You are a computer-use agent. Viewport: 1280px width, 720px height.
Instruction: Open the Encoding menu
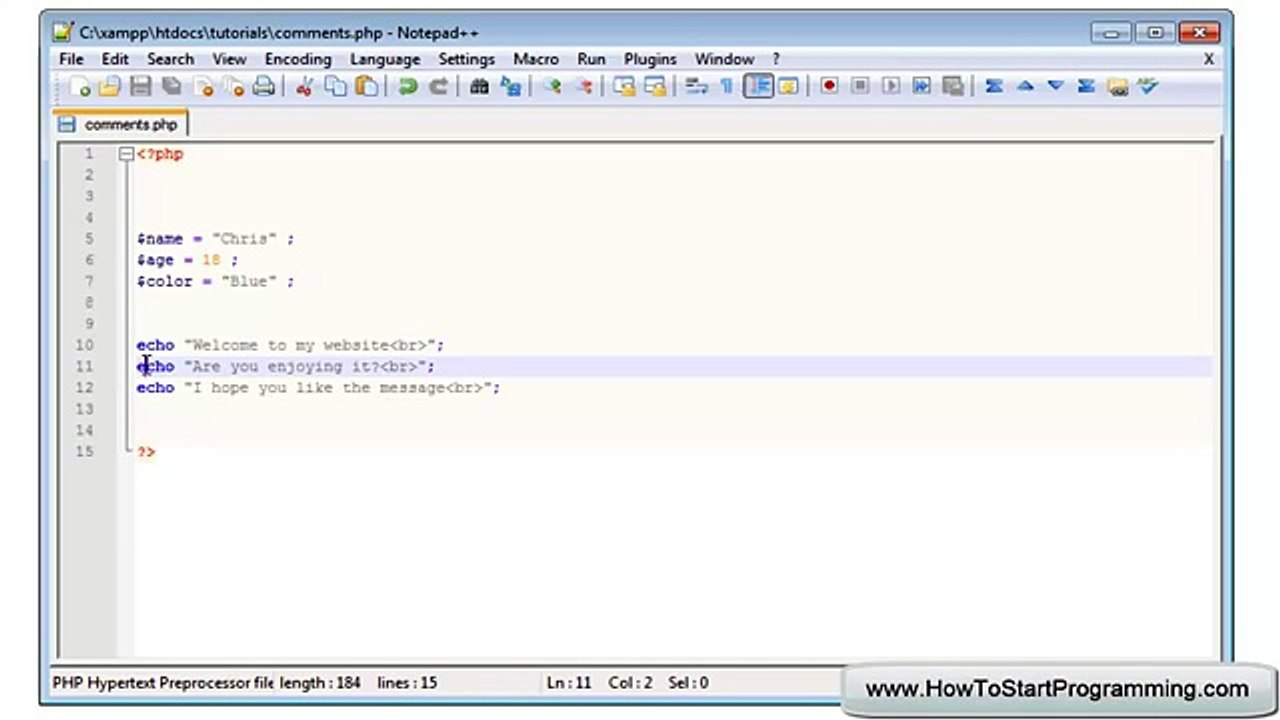tap(298, 59)
